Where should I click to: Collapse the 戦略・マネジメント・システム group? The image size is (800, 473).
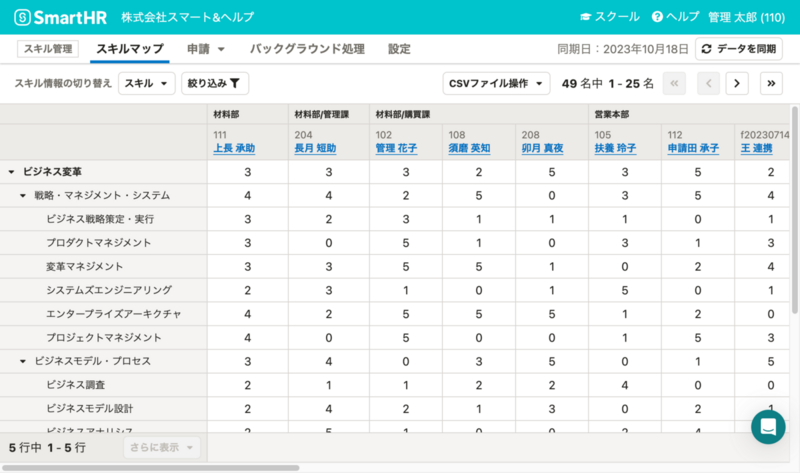pos(22,195)
